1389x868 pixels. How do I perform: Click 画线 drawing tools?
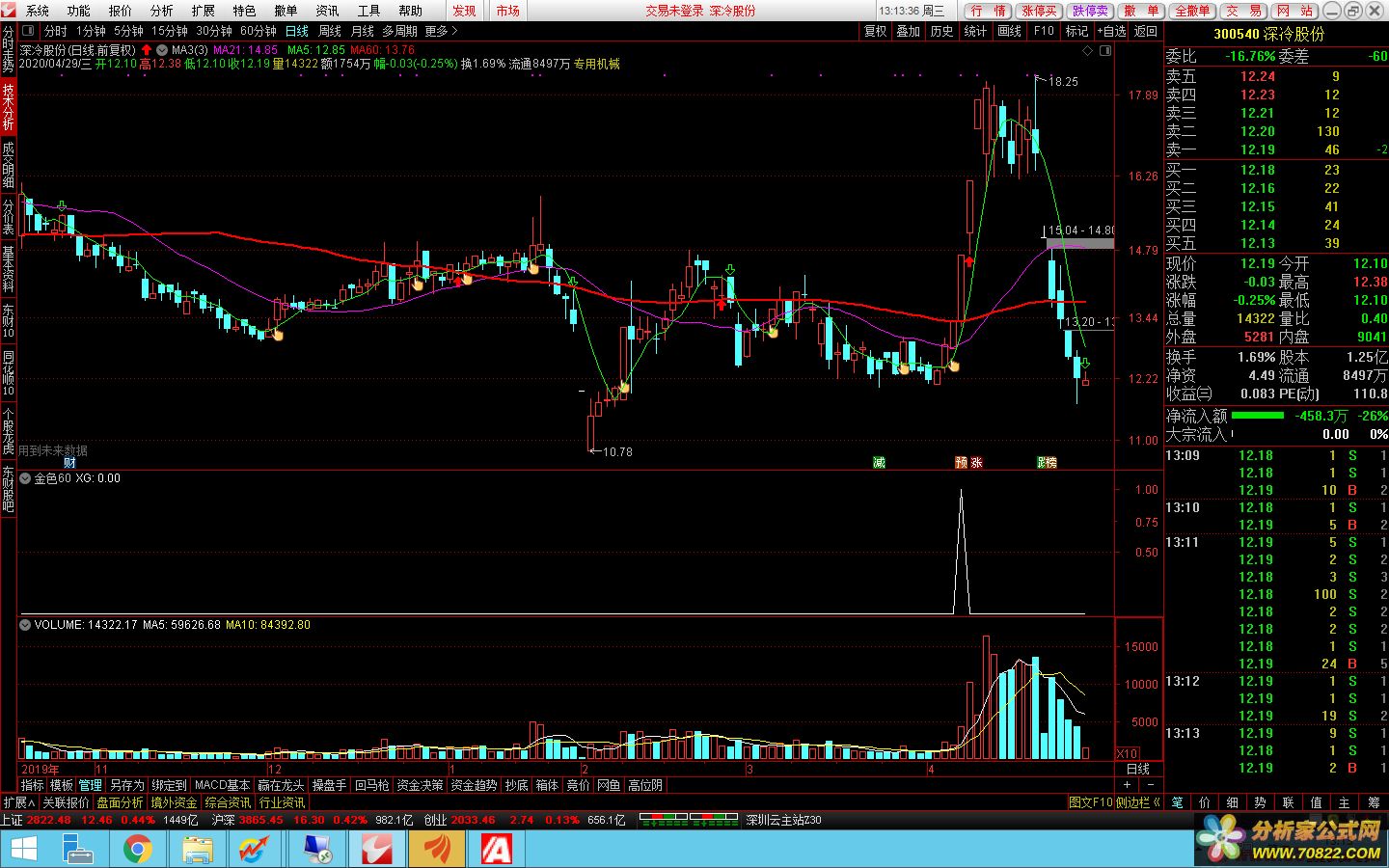tap(1009, 31)
